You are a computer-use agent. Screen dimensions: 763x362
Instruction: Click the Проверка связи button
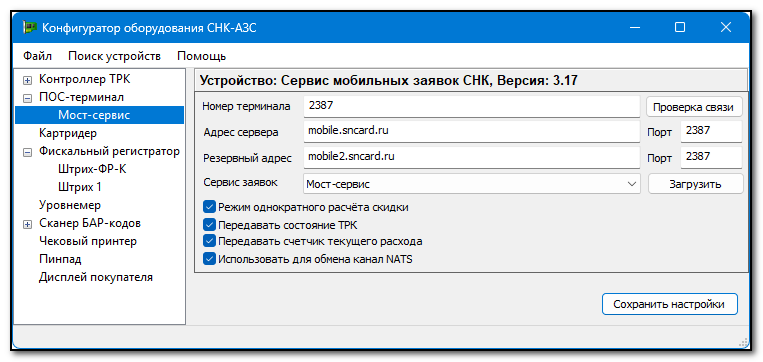click(x=694, y=107)
